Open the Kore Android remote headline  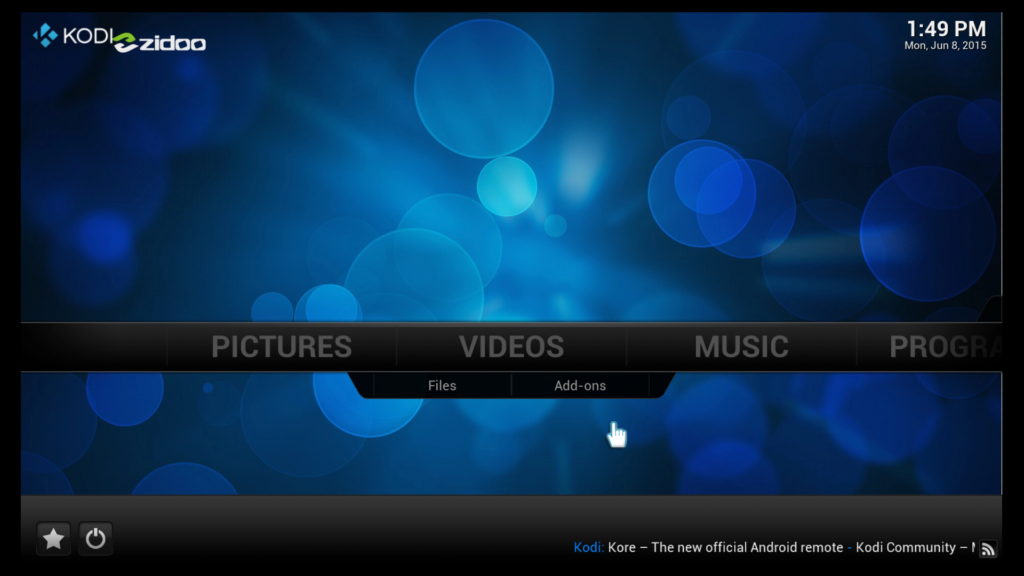pyautogui.click(x=726, y=547)
